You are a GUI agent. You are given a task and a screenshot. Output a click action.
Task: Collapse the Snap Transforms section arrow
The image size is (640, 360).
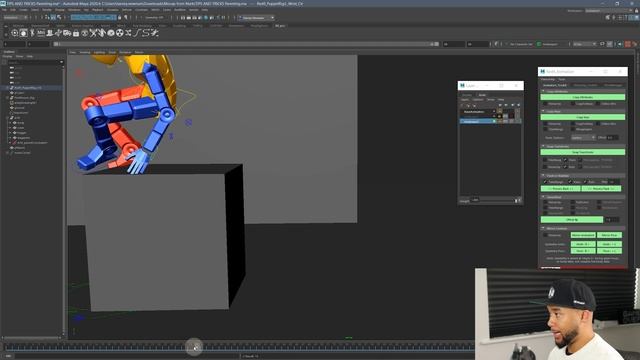tap(543, 146)
